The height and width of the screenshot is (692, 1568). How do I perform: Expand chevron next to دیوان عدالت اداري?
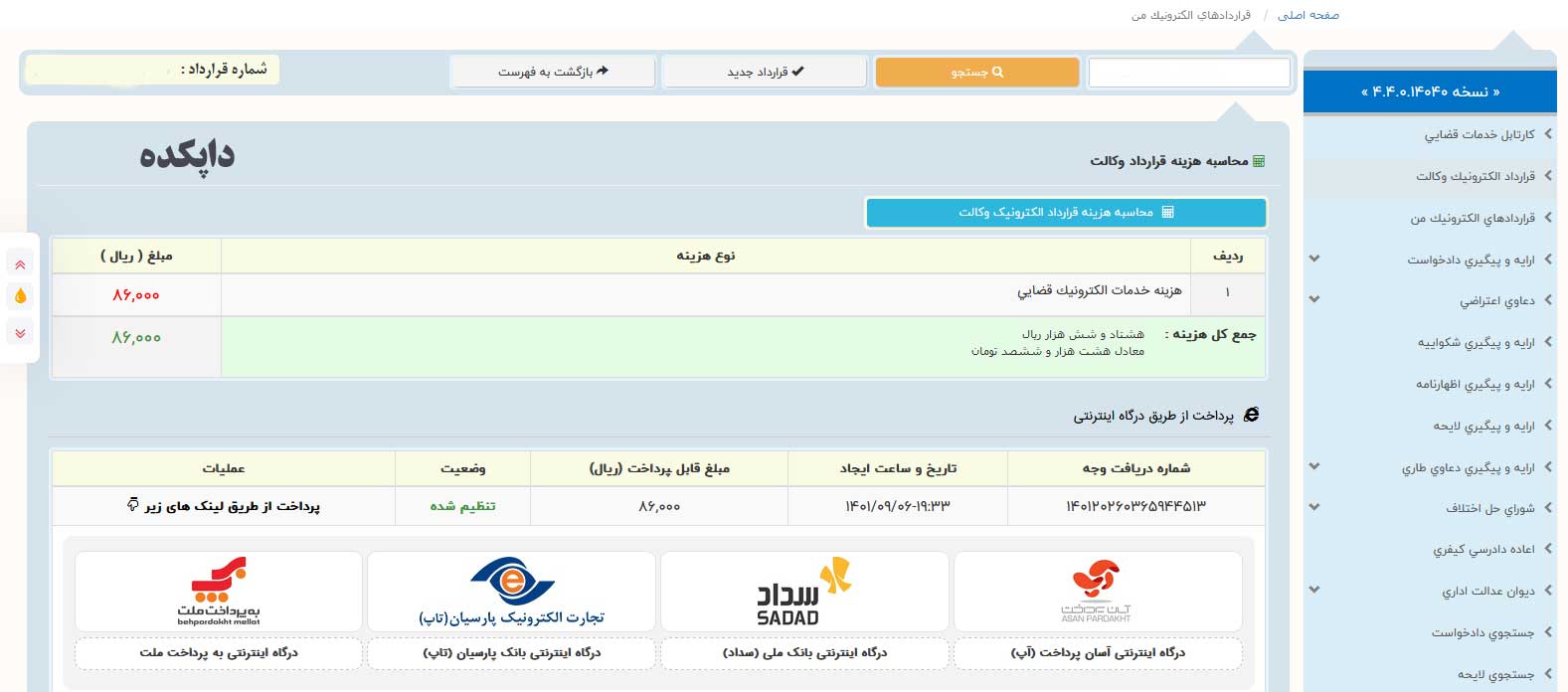(x=1314, y=590)
